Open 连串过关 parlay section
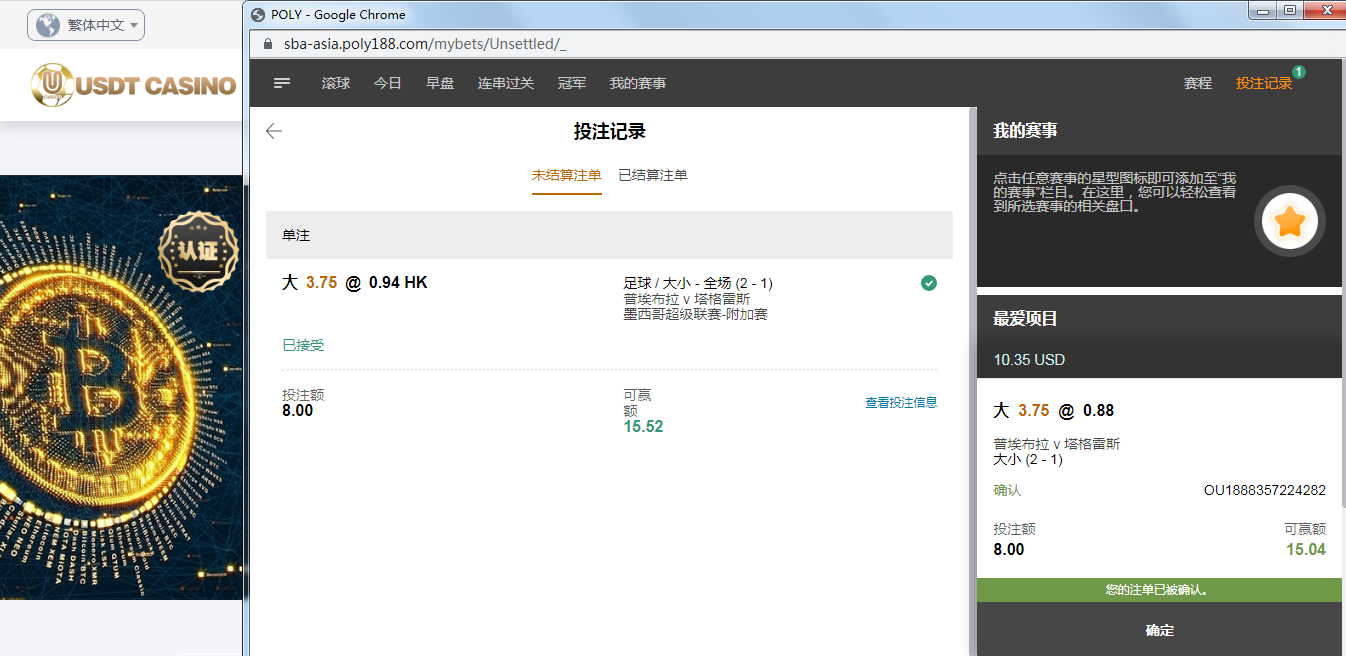Viewport: 1346px width, 656px height. click(x=506, y=83)
